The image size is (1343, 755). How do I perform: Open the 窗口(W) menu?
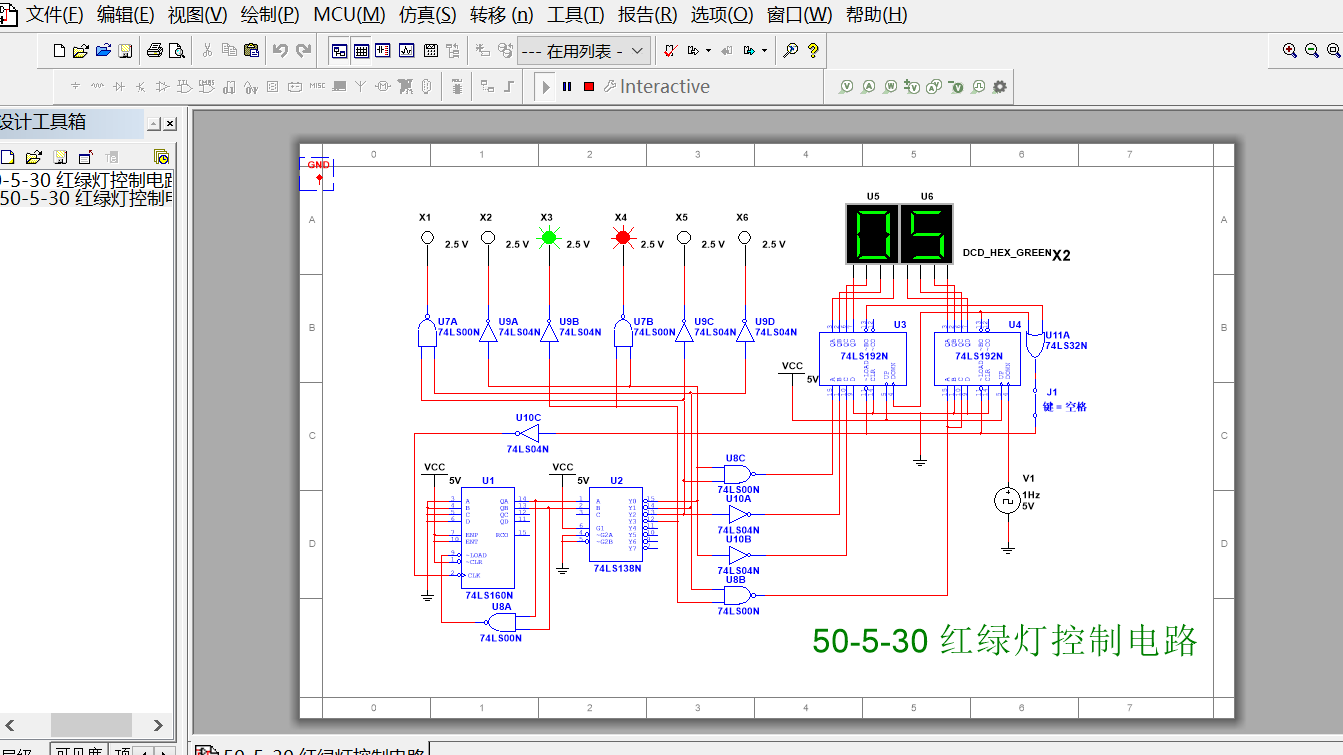click(799, 15)
